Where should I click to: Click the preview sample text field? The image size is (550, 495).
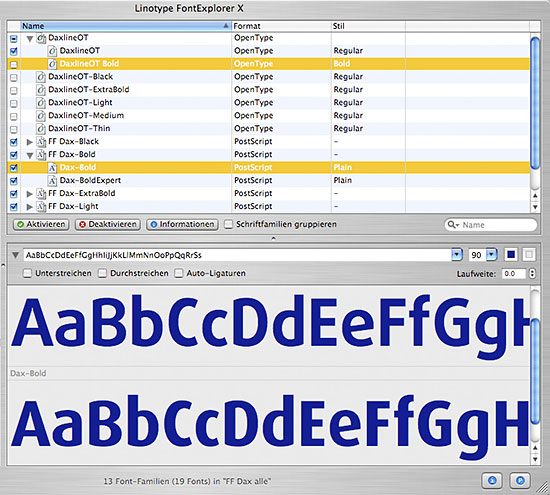pyautogui.click(x=238, y=255)
